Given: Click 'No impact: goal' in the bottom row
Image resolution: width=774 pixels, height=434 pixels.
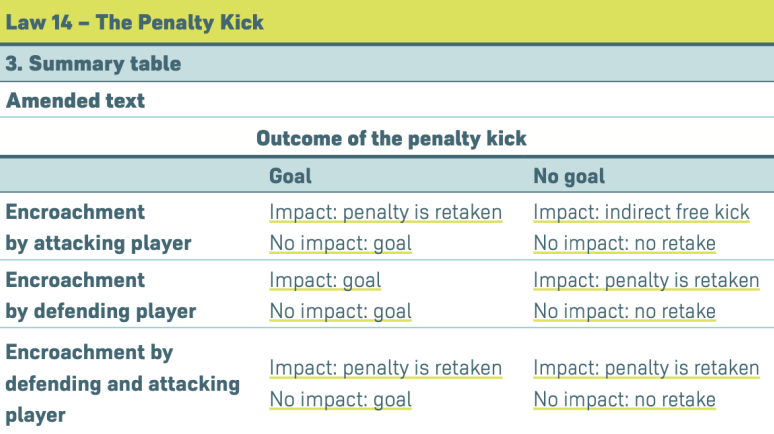Looking at the screenshot, I should [340, 399].
